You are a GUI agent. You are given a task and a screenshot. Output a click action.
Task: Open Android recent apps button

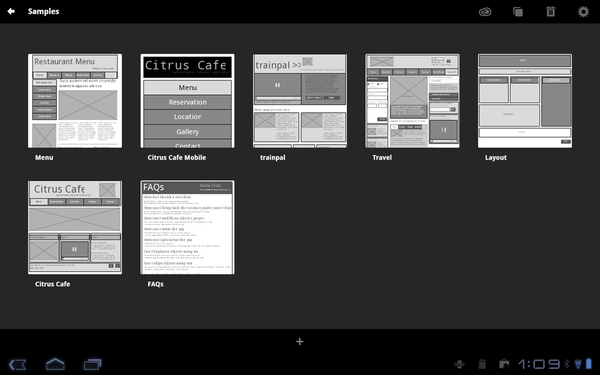[x=92, y=364]
